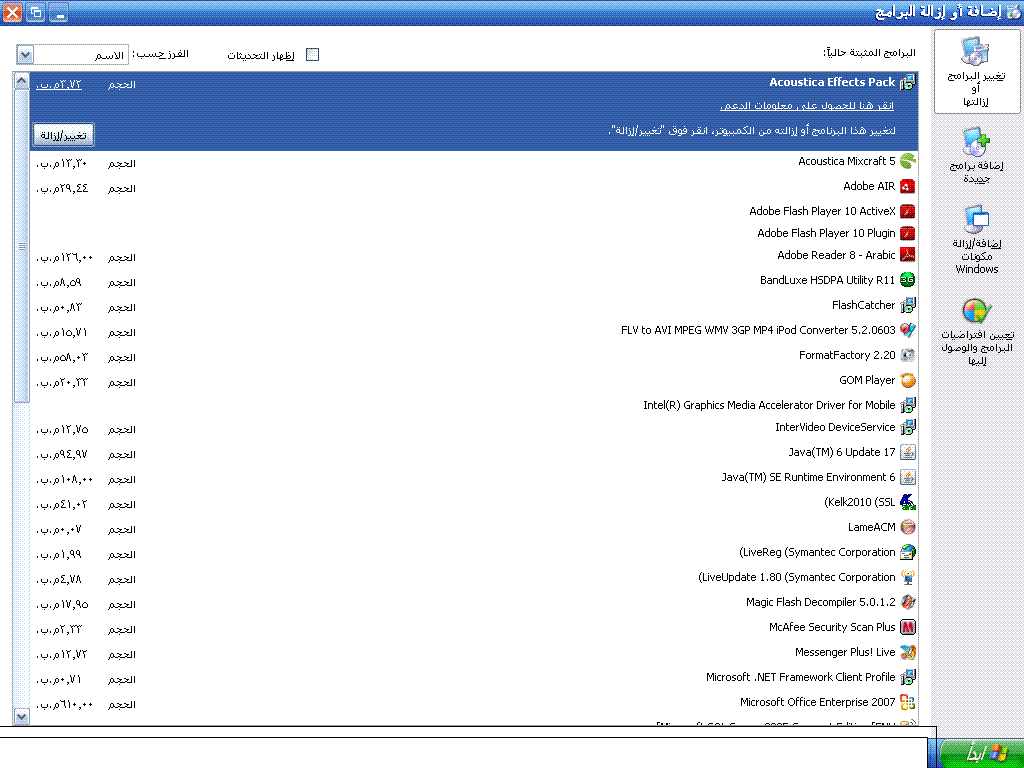The width and height of the screenshot is (1024, 768).
Task: Click the Intel Graphics Media Accelerator Driver icon
Action: (x=908, y=405)
